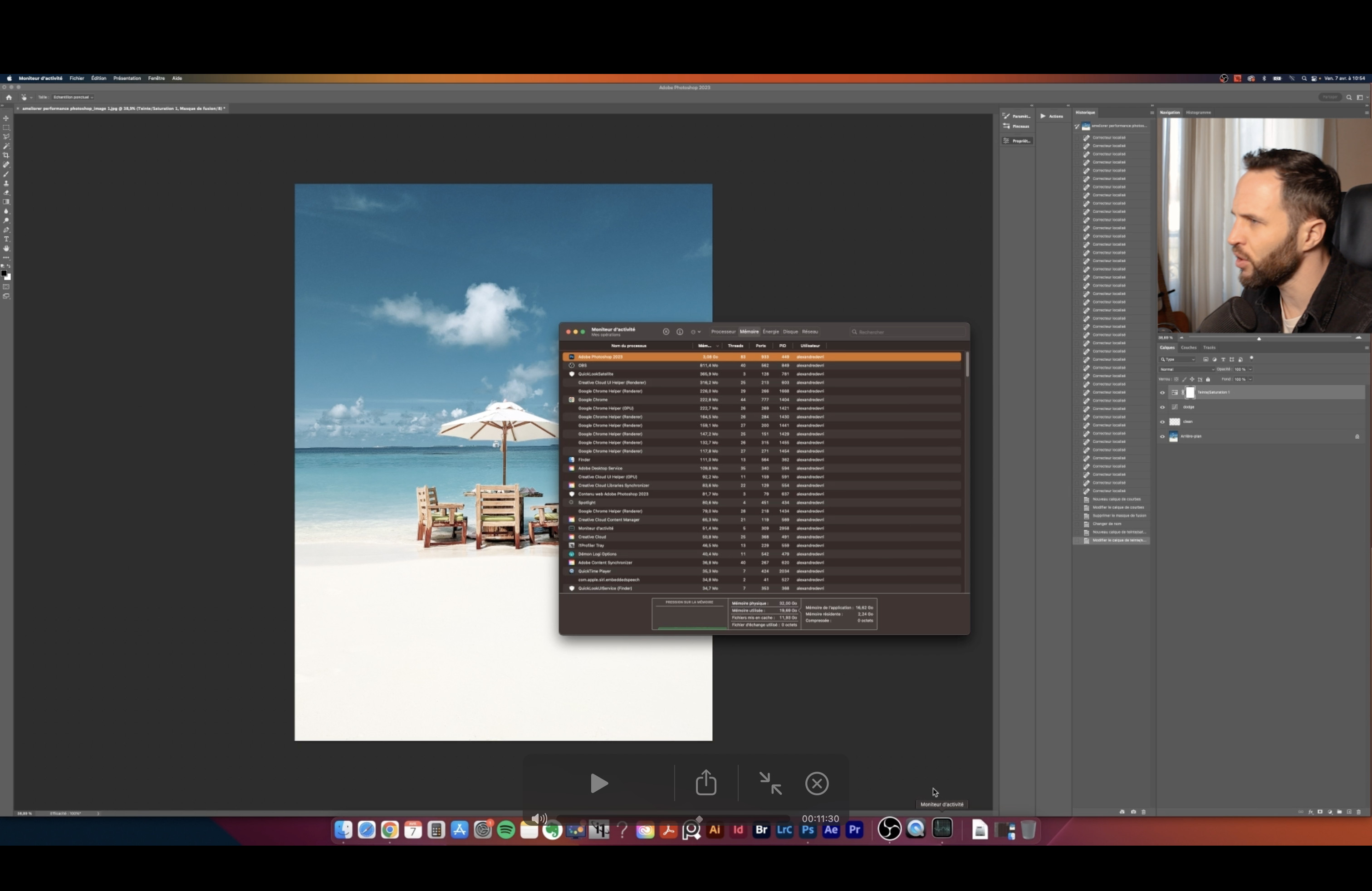
Task: Open the Fenêtre menu
Action: [156, 78]
